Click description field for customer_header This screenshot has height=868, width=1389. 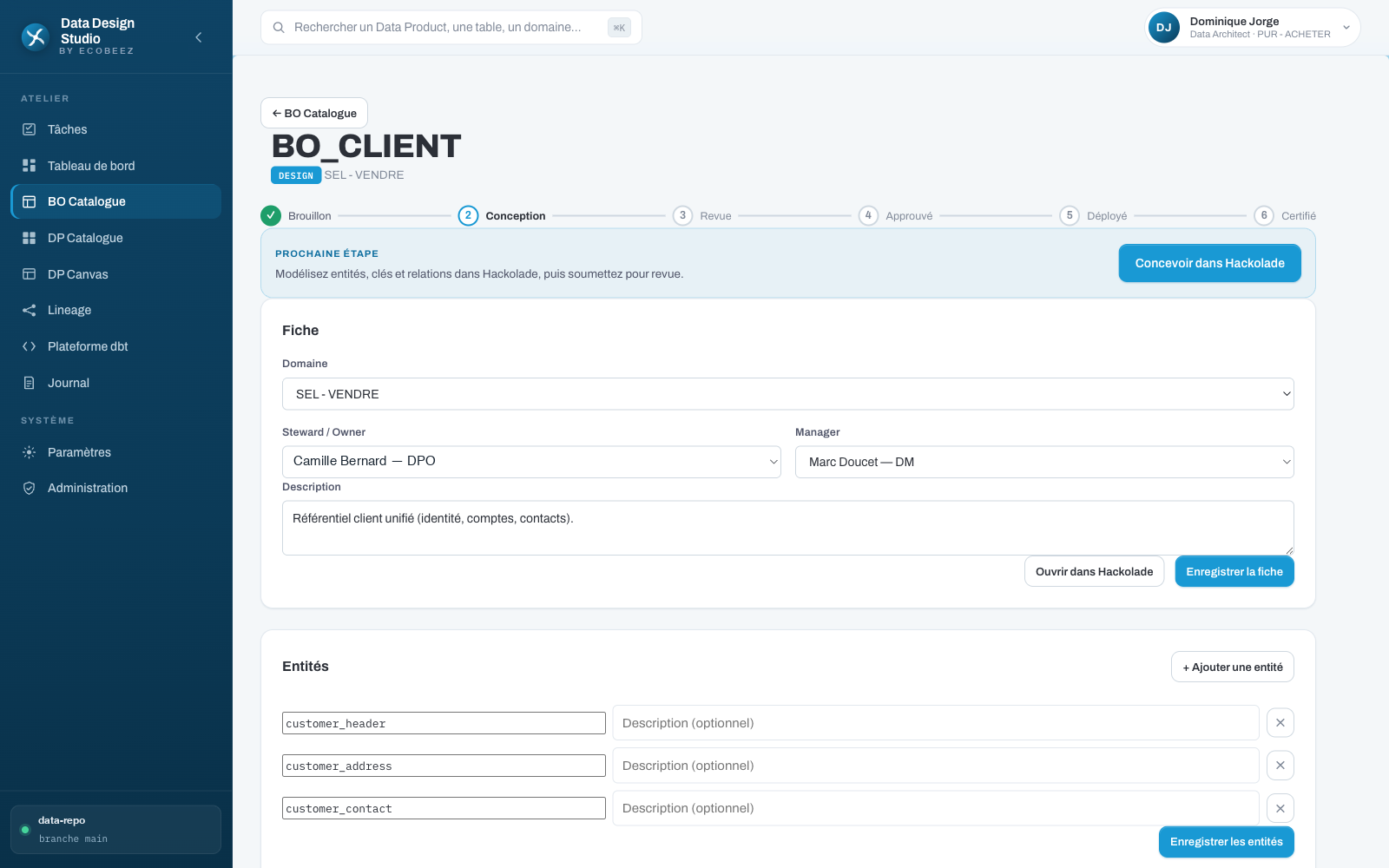point(936,723)
